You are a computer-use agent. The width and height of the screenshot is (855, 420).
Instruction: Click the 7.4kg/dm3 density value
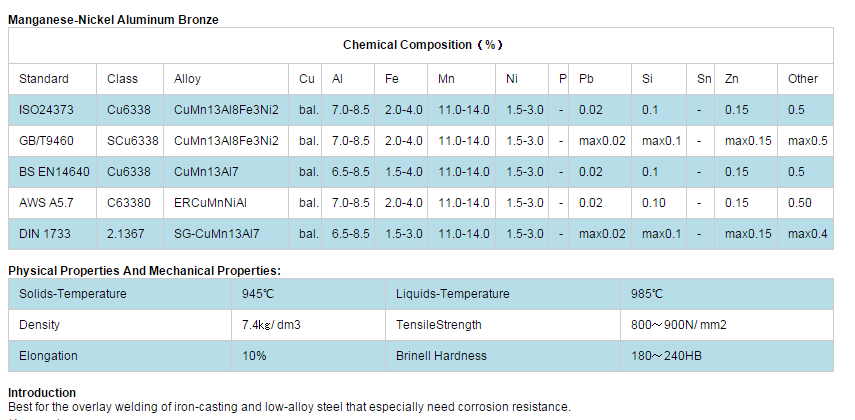click(x=272, y=325)
